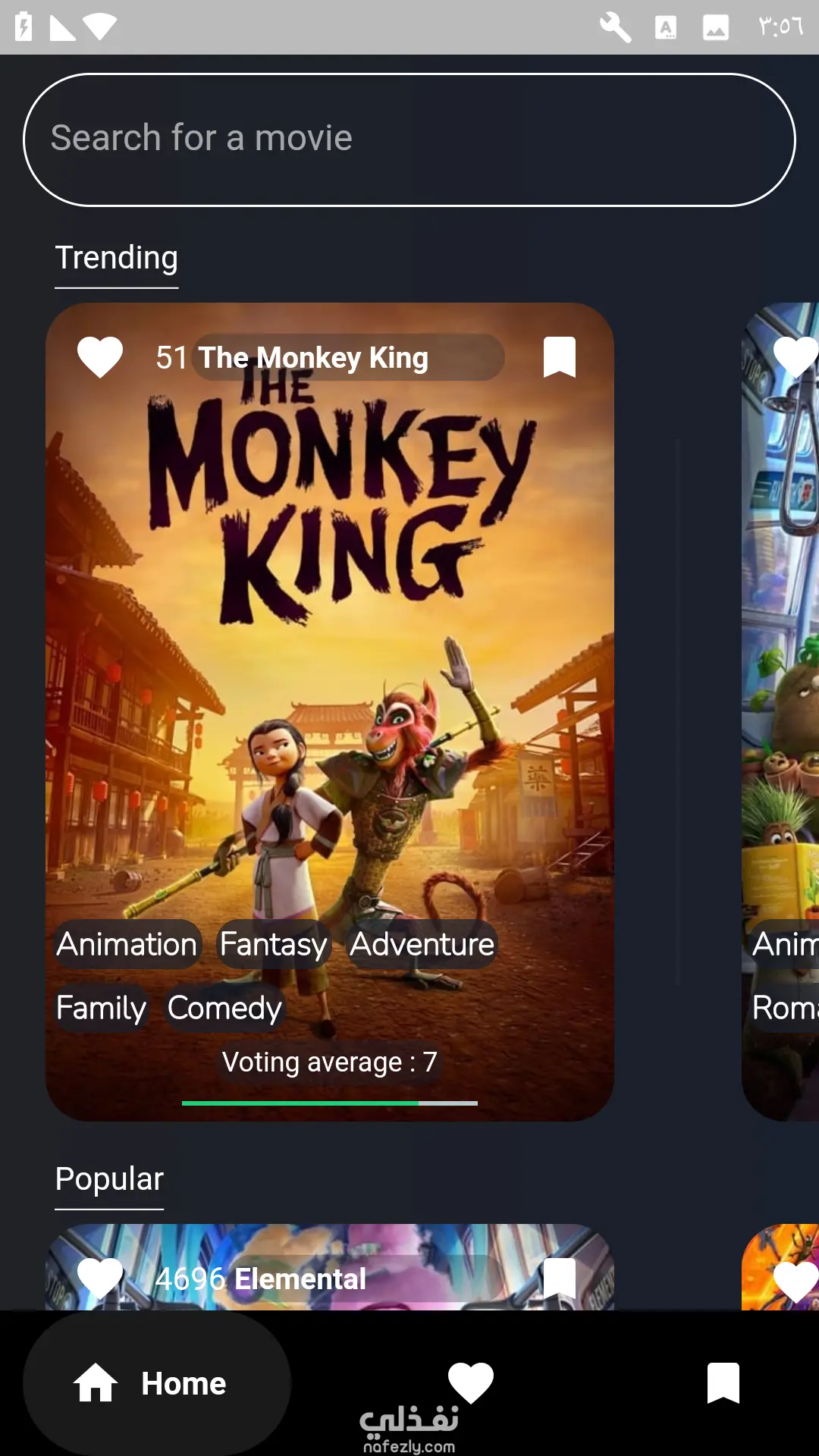
Task: Click the Search for a movie field
Action: [409, 140]
